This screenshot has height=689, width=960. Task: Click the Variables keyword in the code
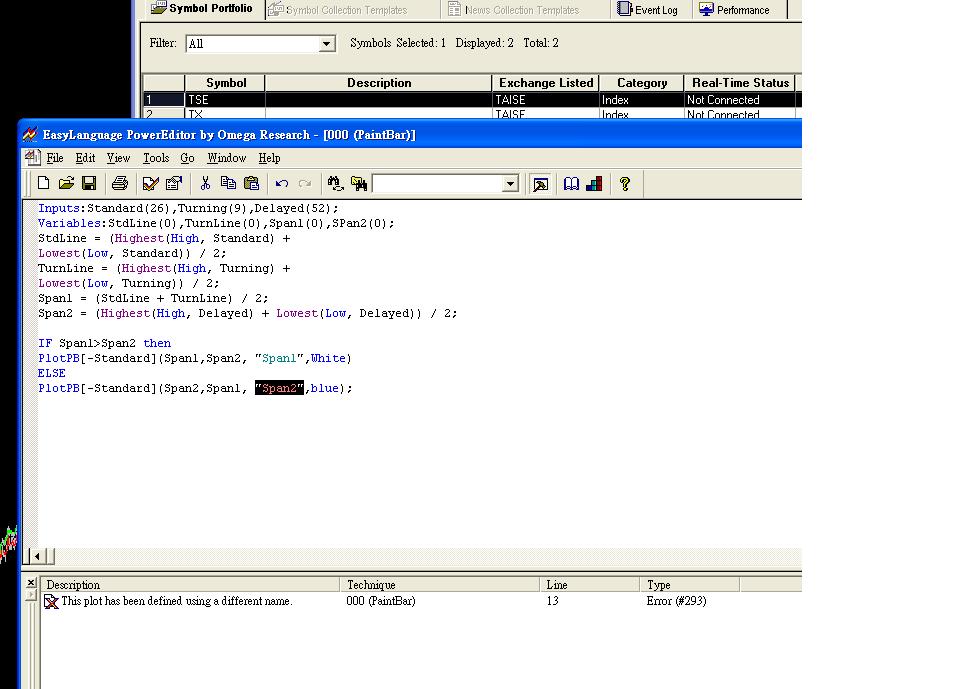69,224
